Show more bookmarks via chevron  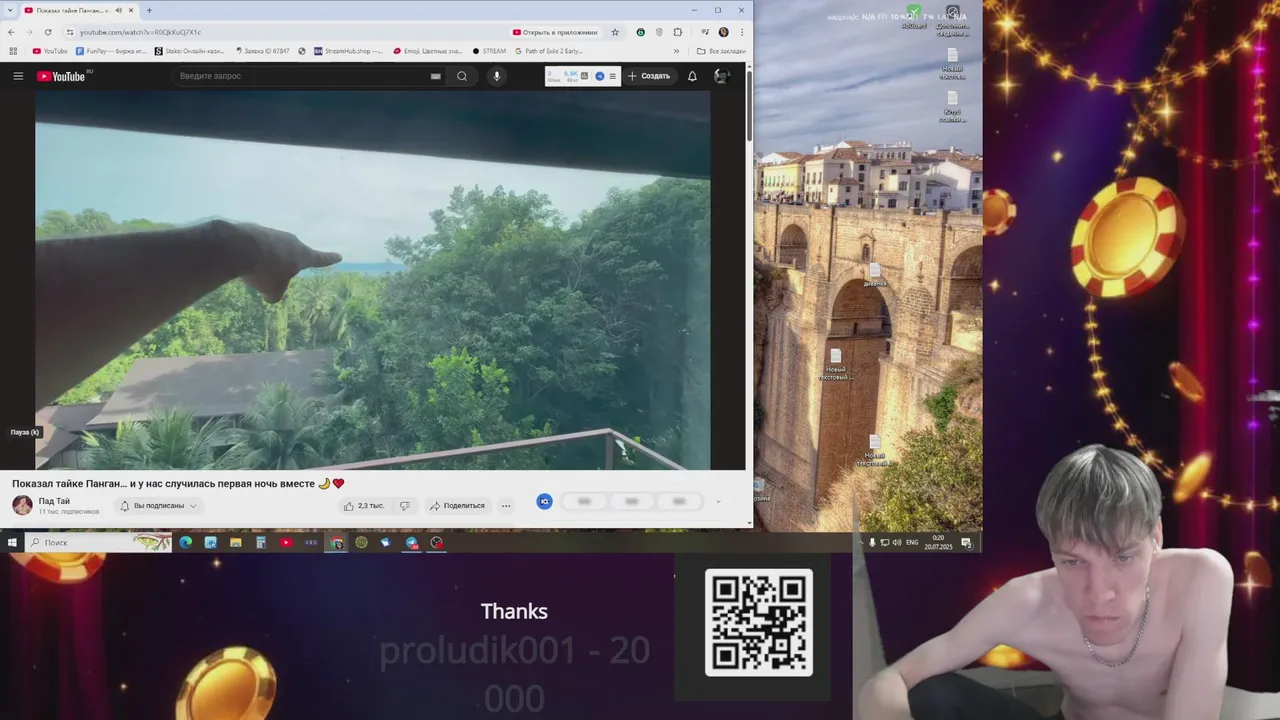pos(676,51)
